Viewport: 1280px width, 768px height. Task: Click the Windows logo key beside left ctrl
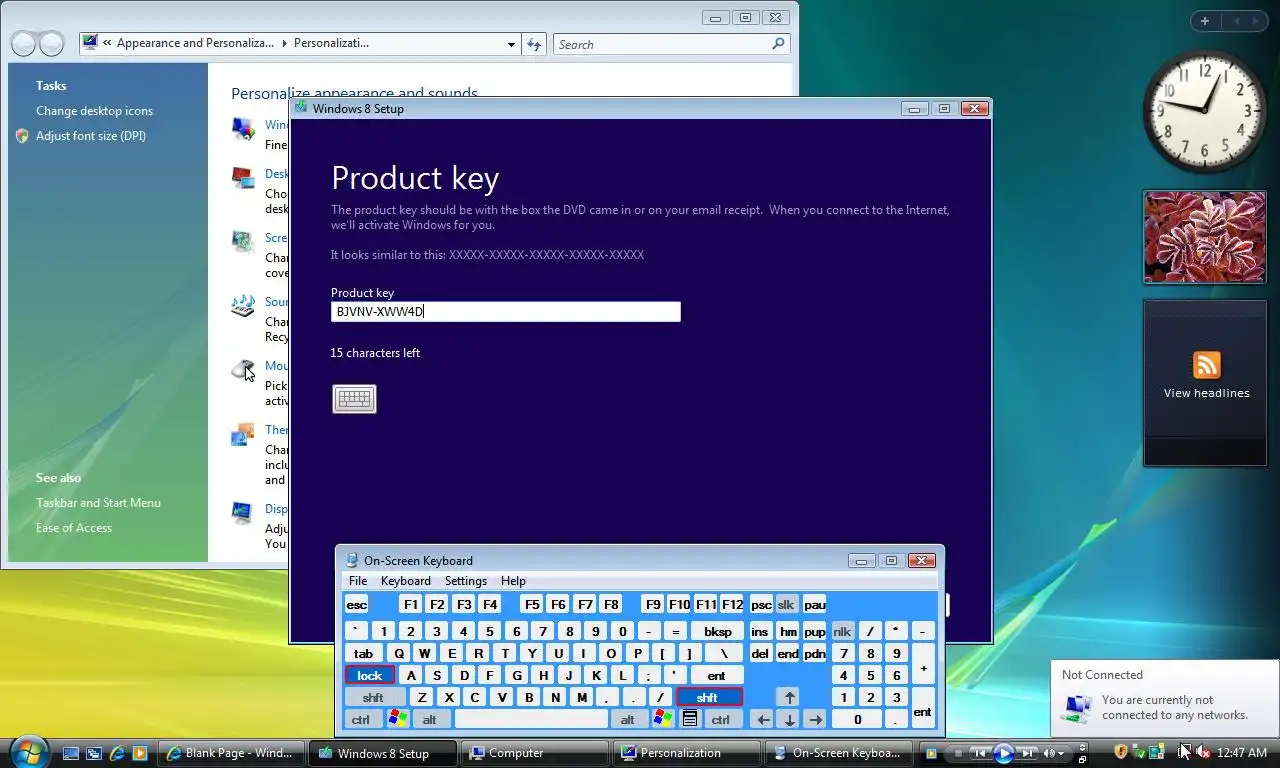(x=398, y=719)
